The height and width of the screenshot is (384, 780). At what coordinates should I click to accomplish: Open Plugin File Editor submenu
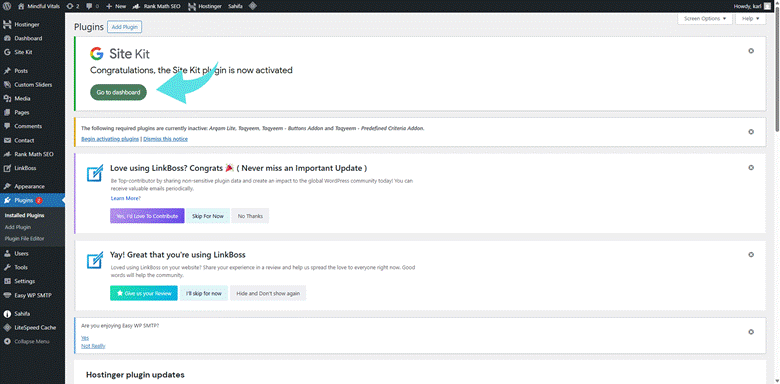[x=24, y=238]
